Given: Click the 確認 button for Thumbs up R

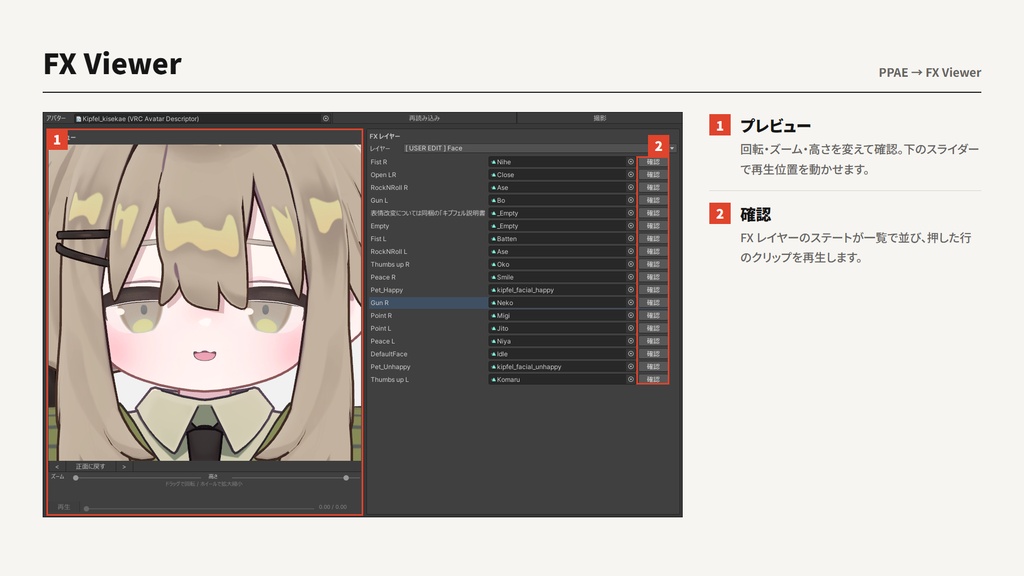Looking at the screenshot, I should 653,264.
